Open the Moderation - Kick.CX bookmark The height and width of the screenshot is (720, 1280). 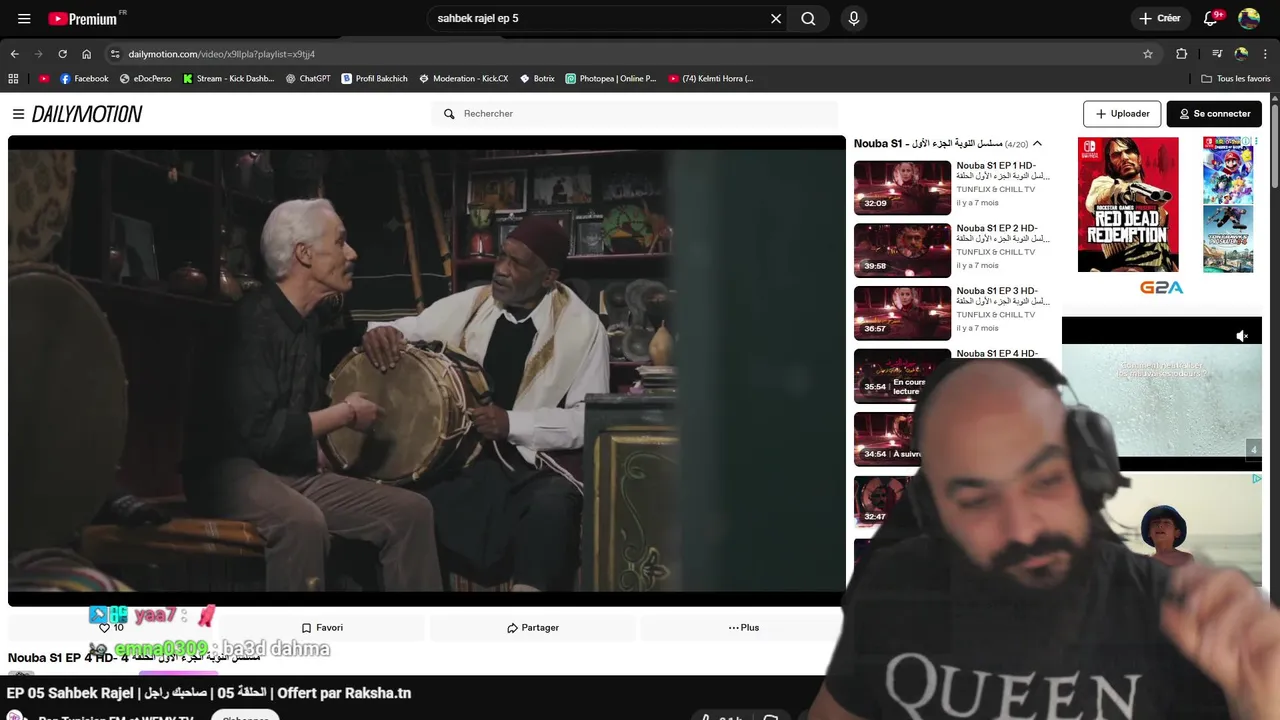pos(464,78)
